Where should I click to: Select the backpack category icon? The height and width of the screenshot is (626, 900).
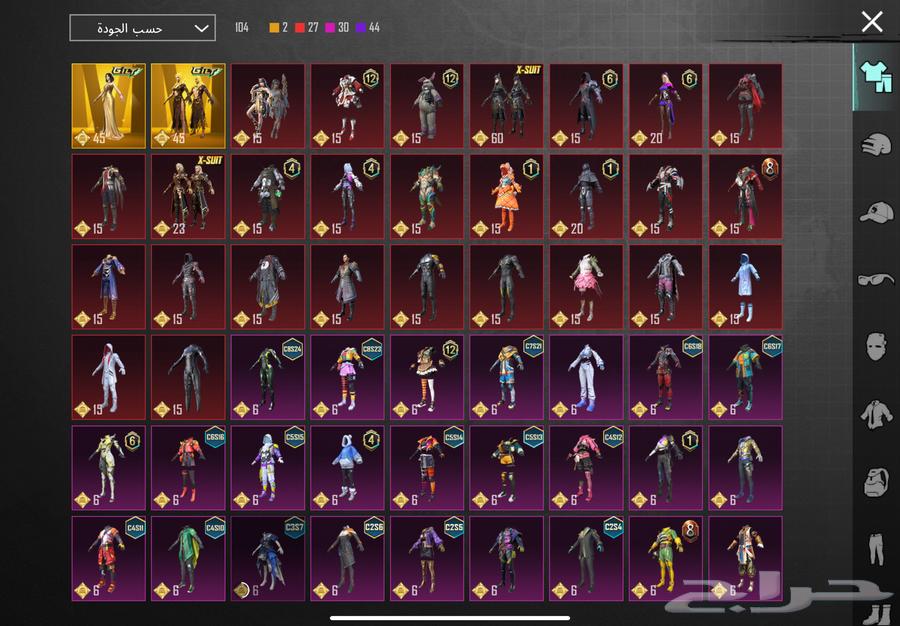tap(875, 480)
